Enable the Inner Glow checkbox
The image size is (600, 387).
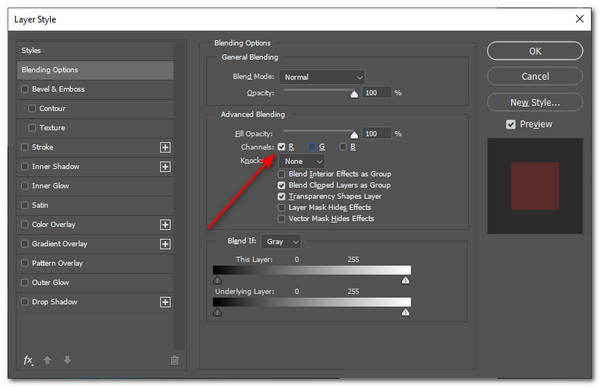point(25,186)
